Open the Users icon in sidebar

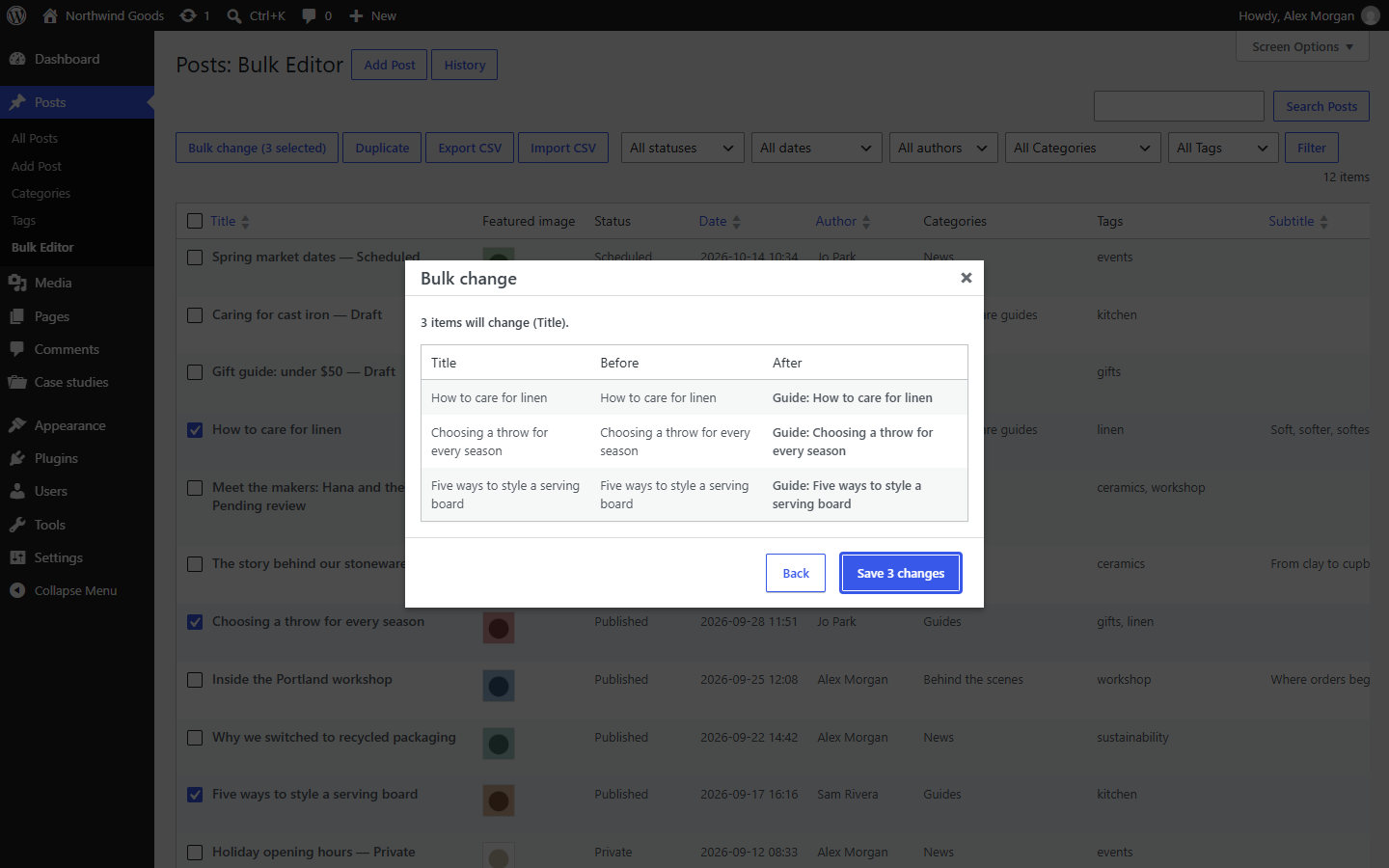click(17, 491)
